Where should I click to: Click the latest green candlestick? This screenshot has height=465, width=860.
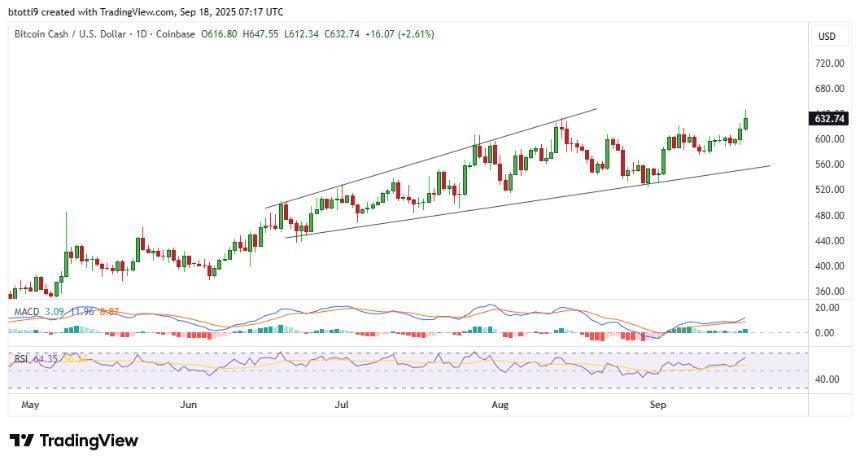tap(745, 123)
